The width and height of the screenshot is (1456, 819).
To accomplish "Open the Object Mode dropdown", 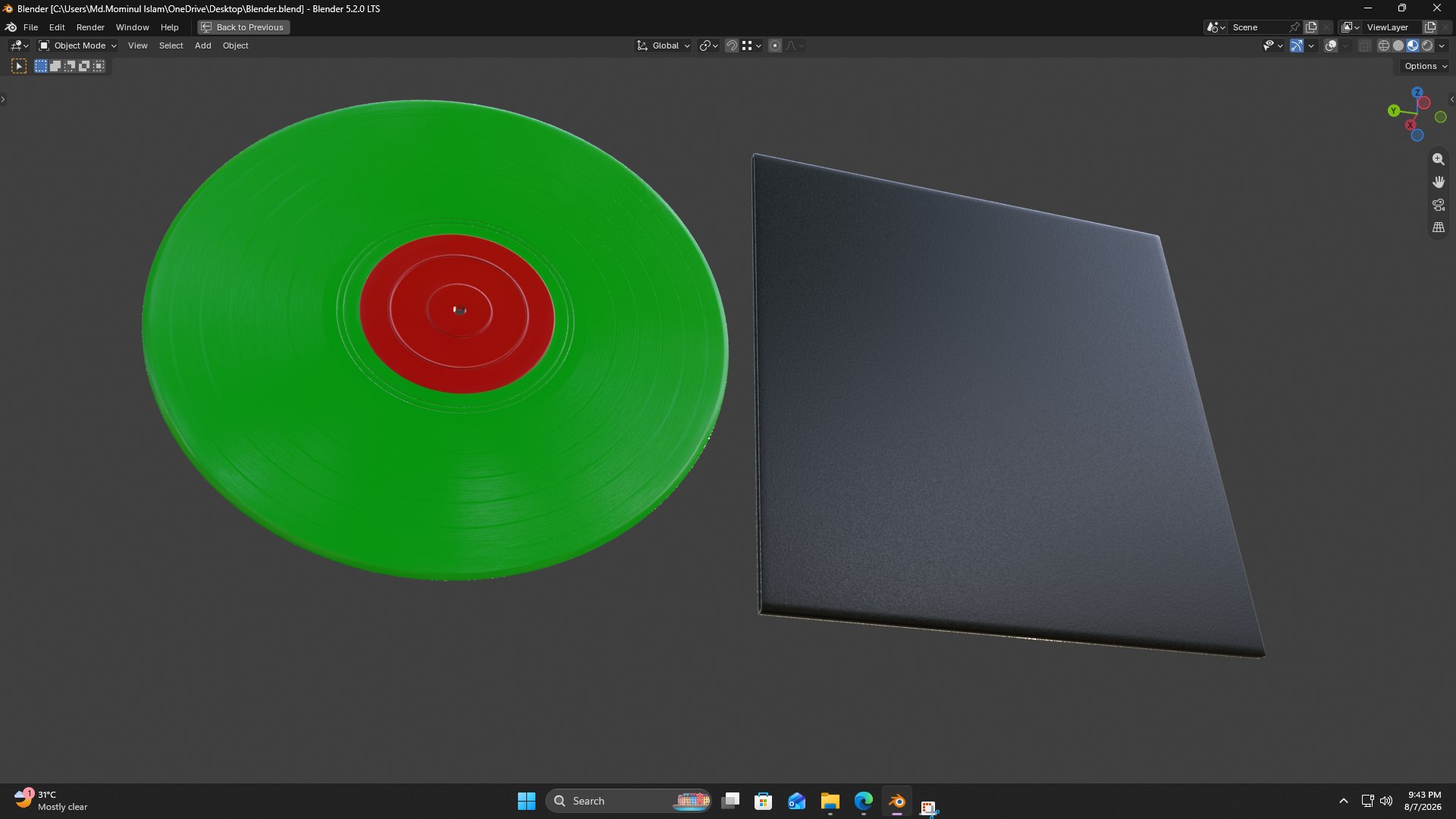I will [78, 45].
